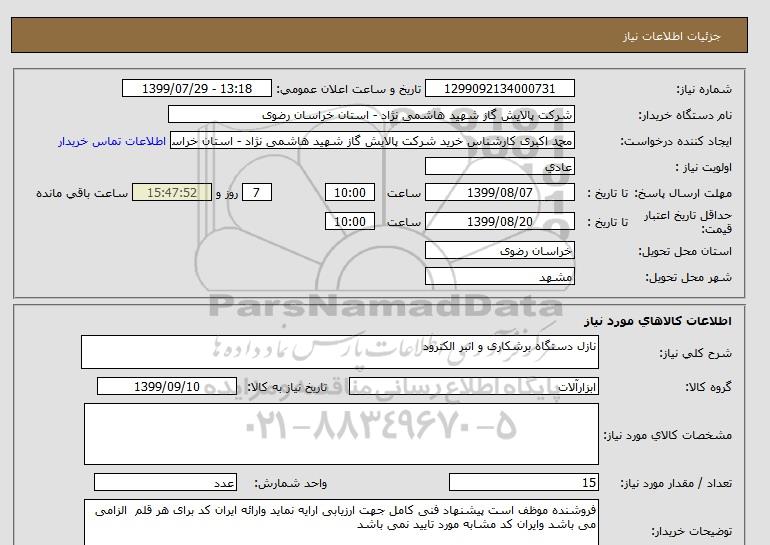
Task: Open the اطلاعات تماس خریدار link
Action: pyautogui.click(x=112, y=141)
